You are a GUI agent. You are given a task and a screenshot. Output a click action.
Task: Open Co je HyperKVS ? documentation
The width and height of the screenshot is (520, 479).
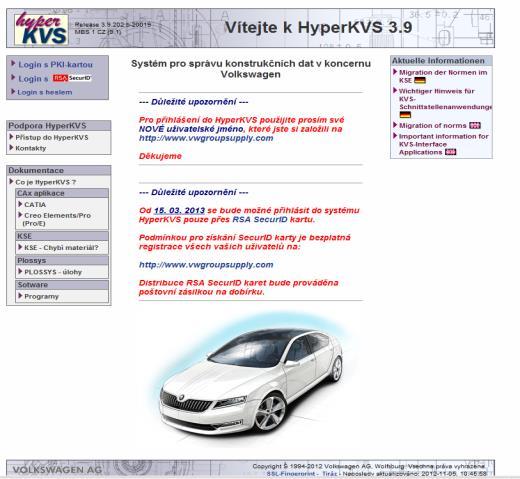pyautogui.click(x=46, y=182)
